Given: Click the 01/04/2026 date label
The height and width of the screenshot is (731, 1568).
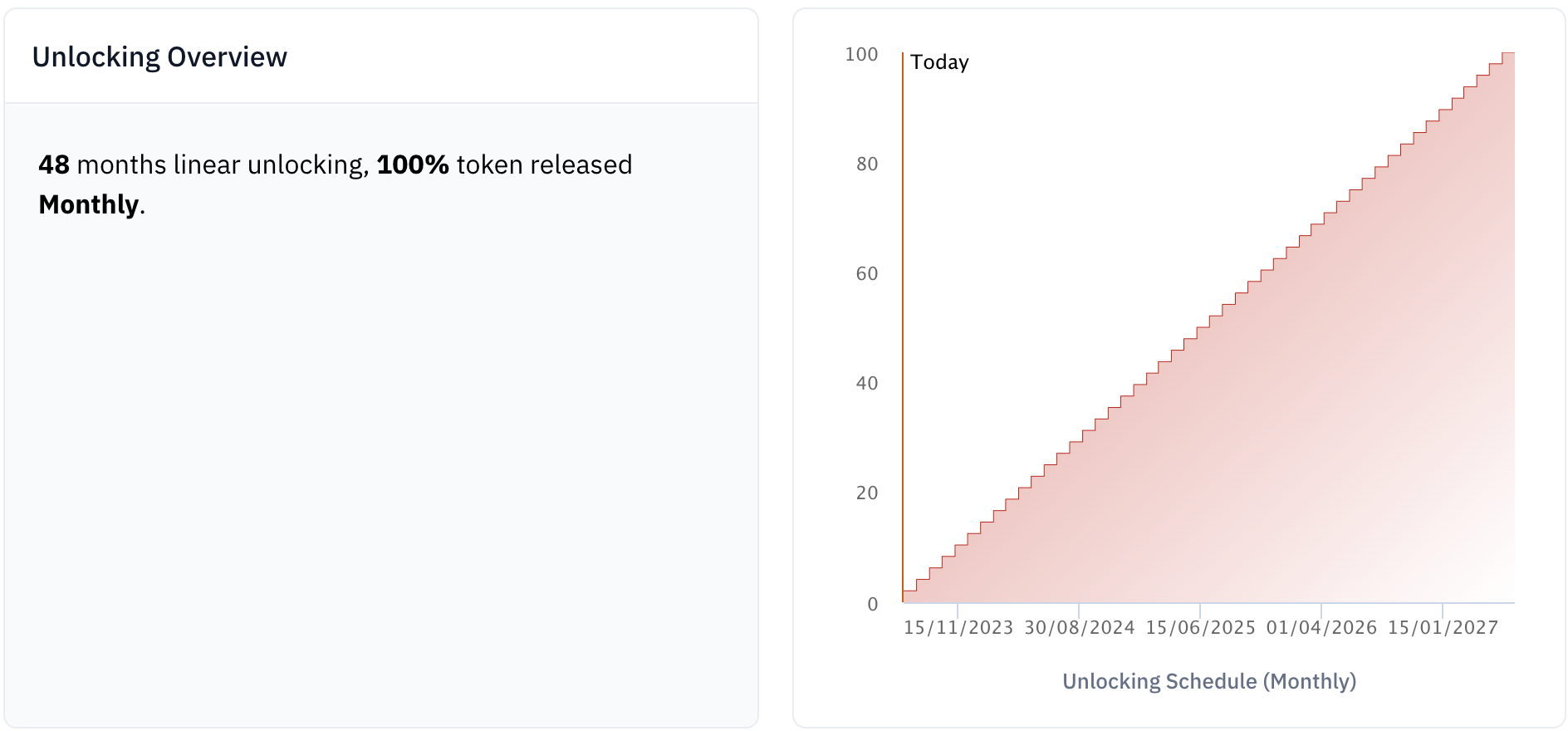Looking at the screenshot, I should point(1321,628).
